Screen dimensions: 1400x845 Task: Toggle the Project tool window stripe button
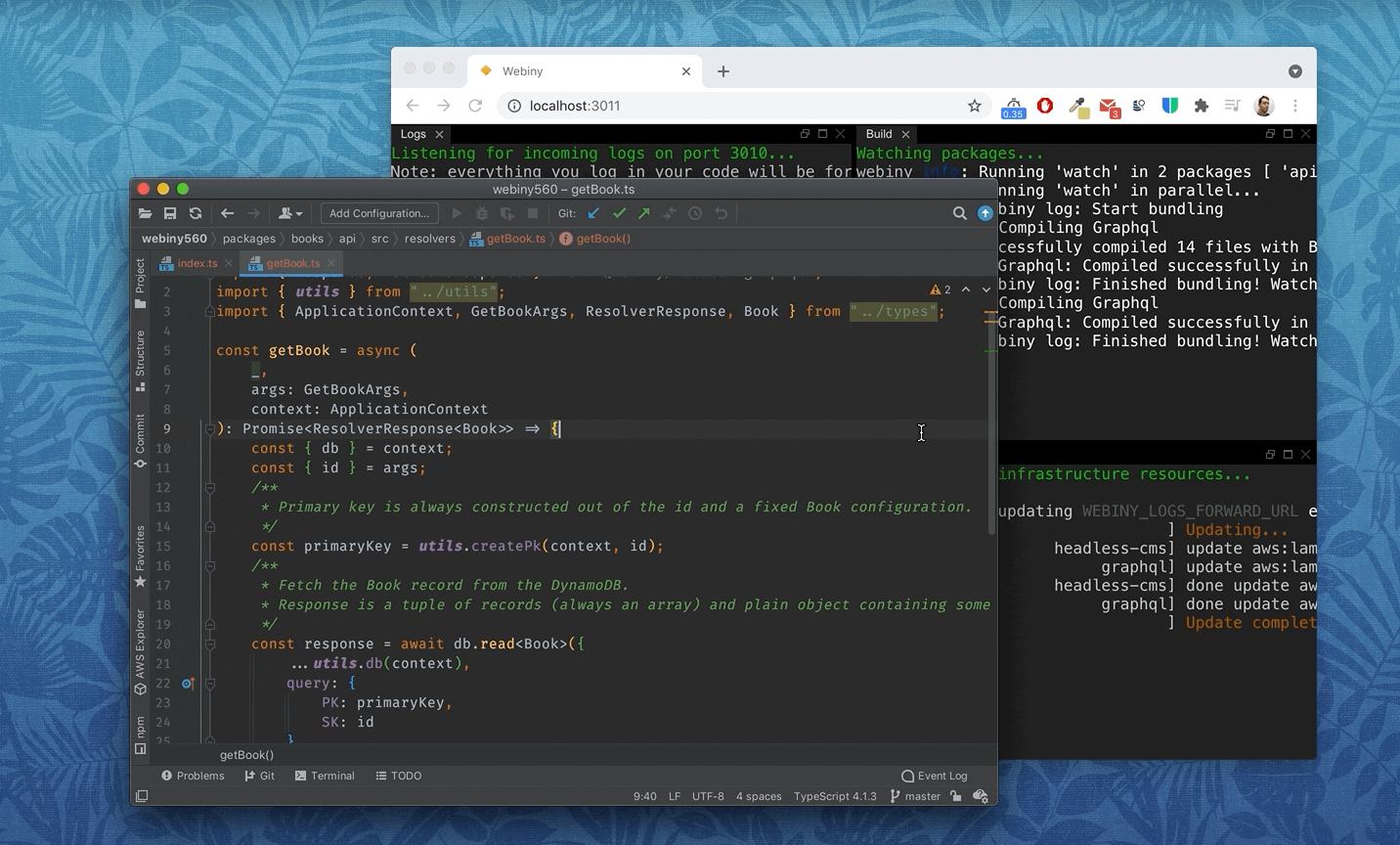[140, 277]
